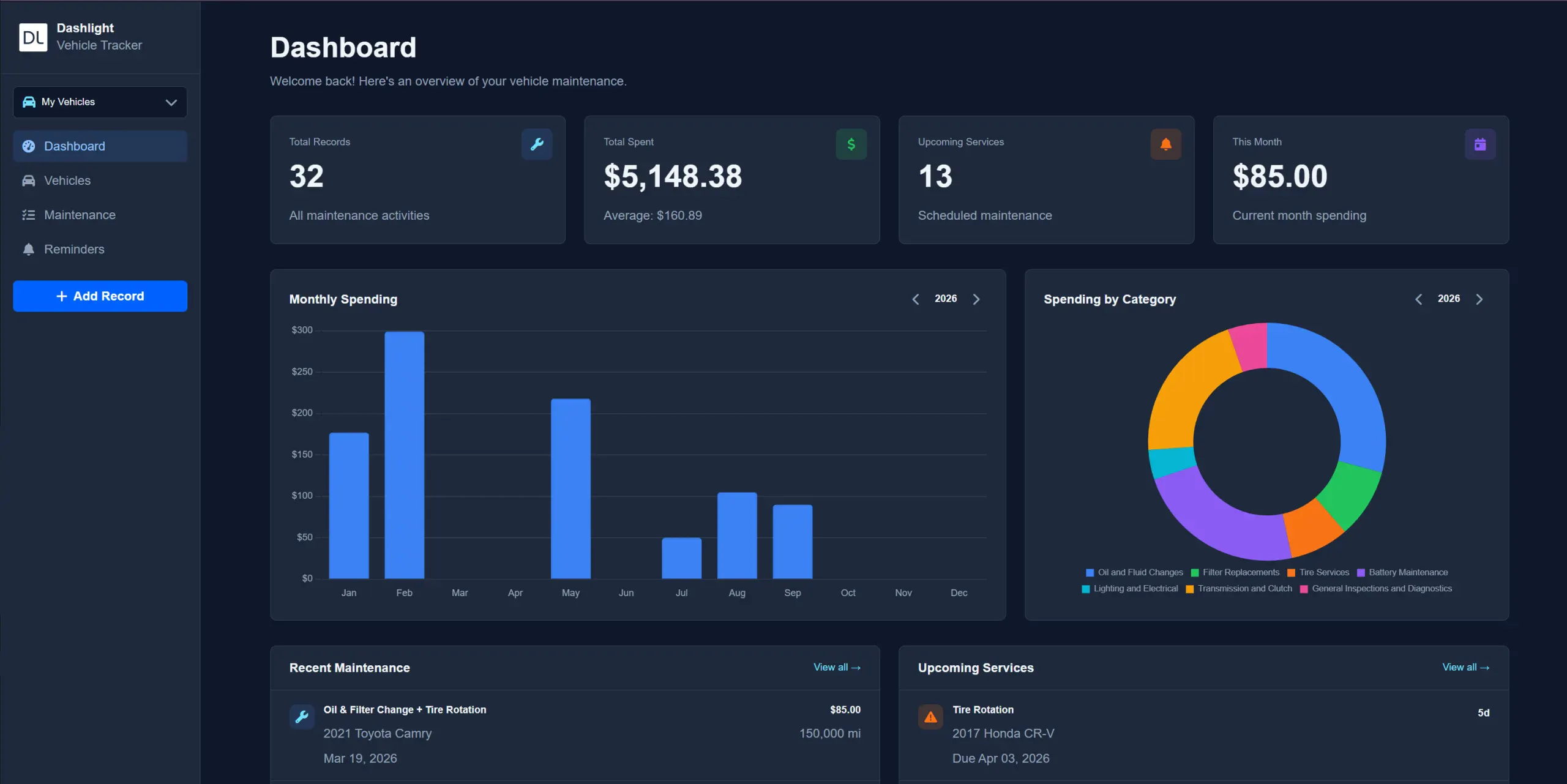Click the Reminders bell icon in sidebar

[29, 249]
